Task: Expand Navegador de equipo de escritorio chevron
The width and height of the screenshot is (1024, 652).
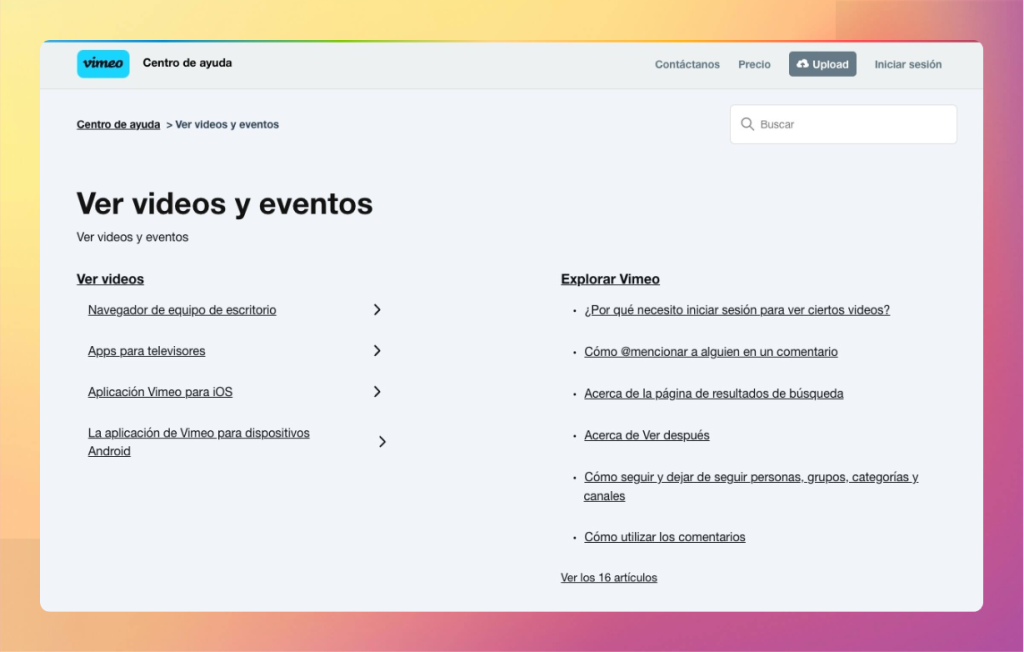Action: point(377,310)
